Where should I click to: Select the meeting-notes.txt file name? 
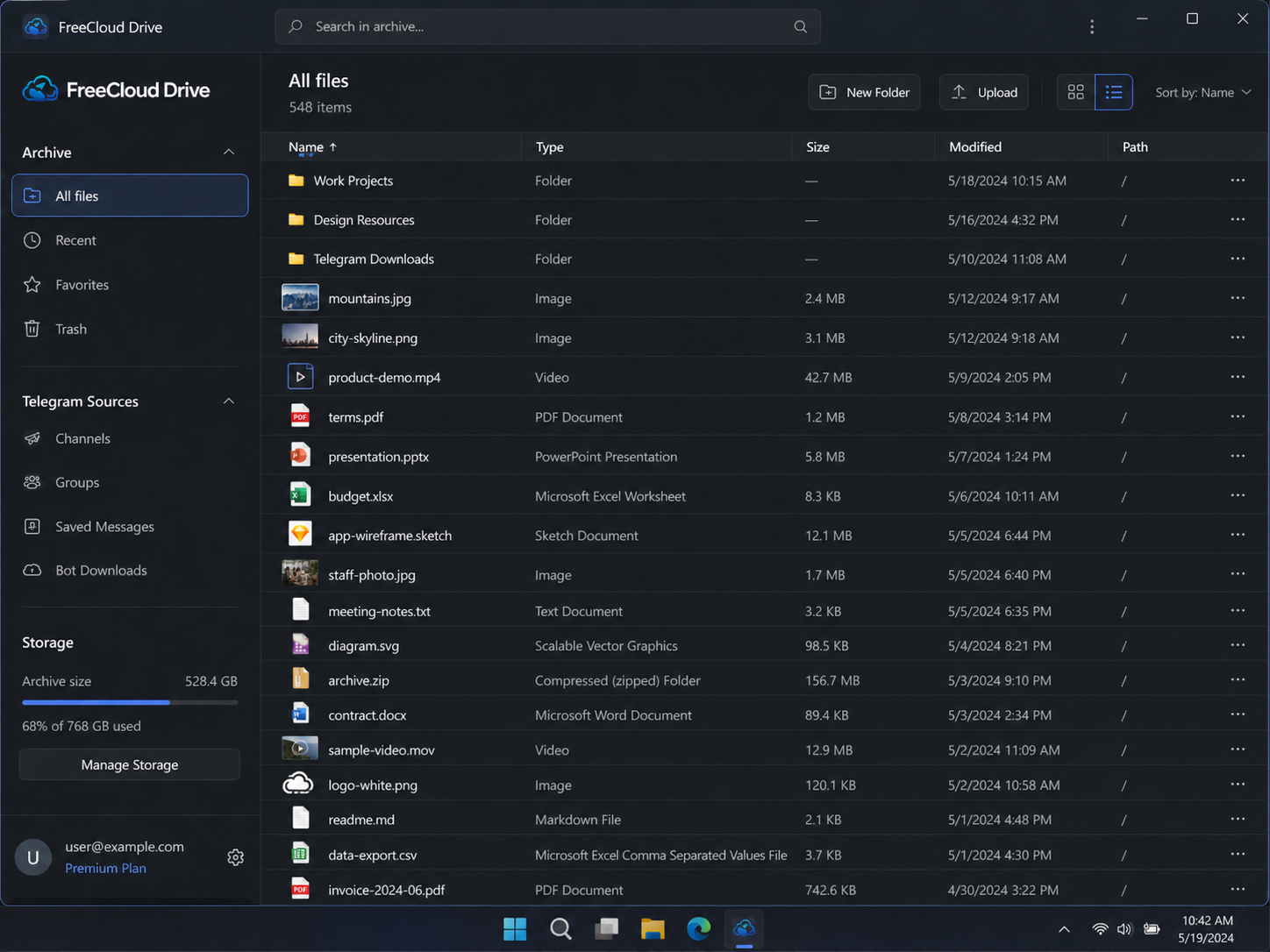[379, 611]
